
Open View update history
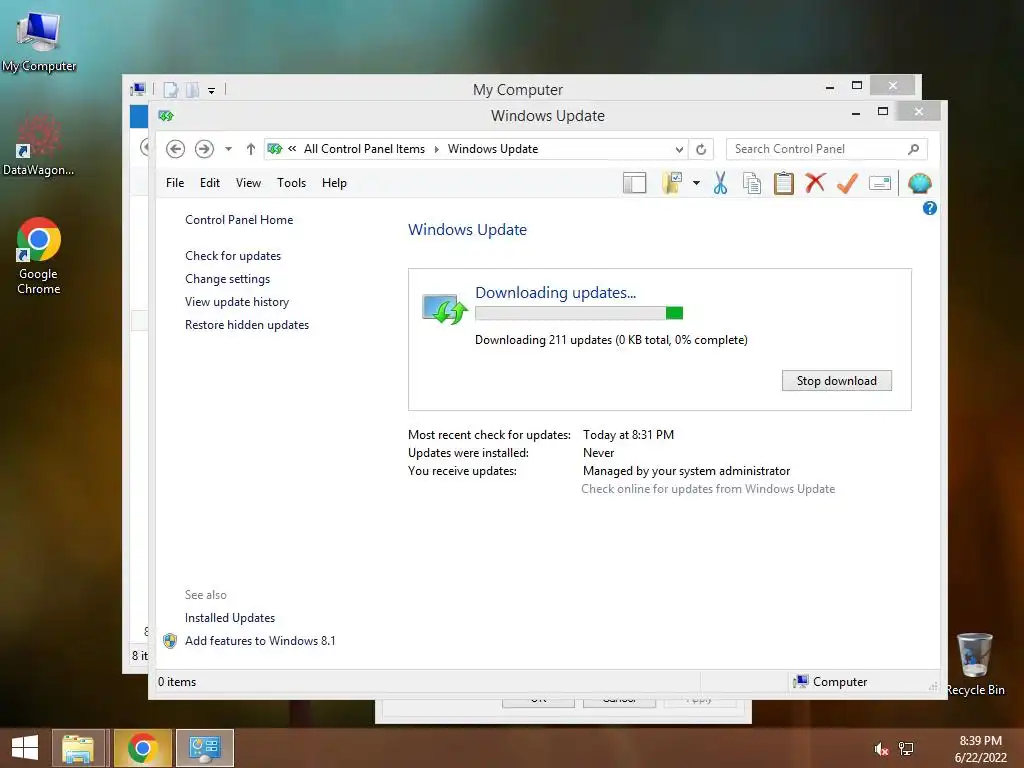(237, 302)
